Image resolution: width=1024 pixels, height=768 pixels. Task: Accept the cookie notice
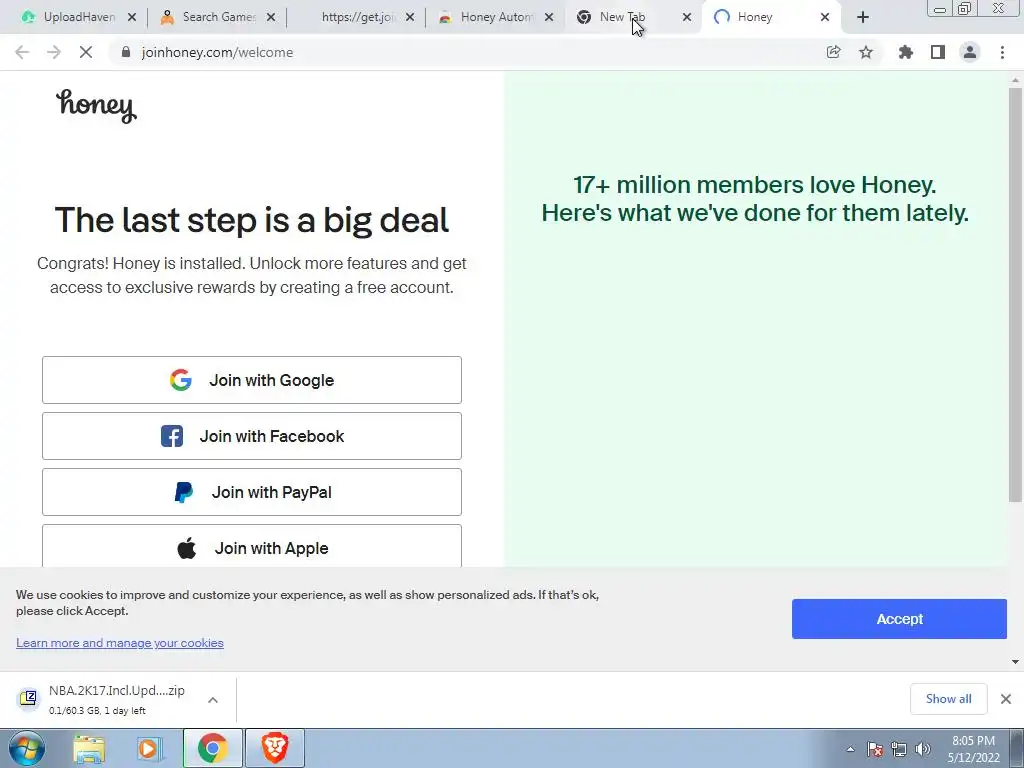(899, 619)
